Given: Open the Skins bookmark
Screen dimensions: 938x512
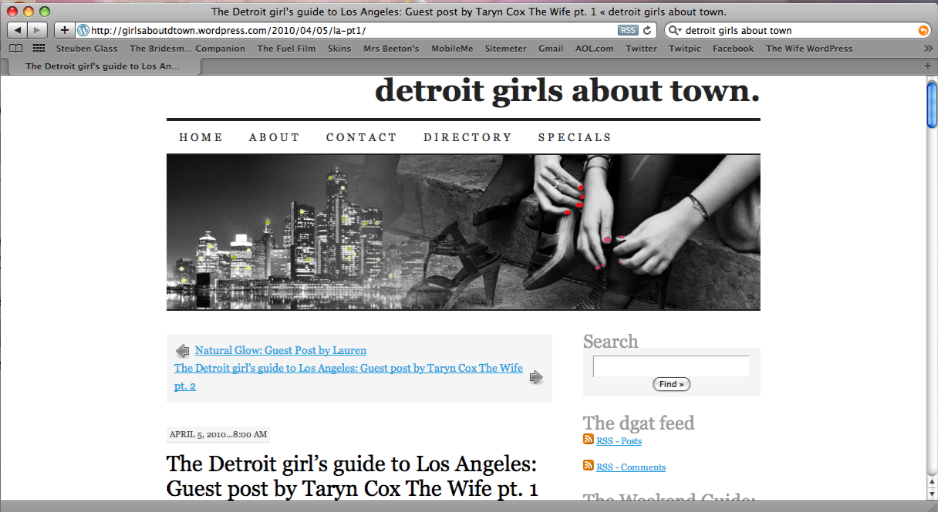Looking at the screenshot, I should tap(339, 48).
